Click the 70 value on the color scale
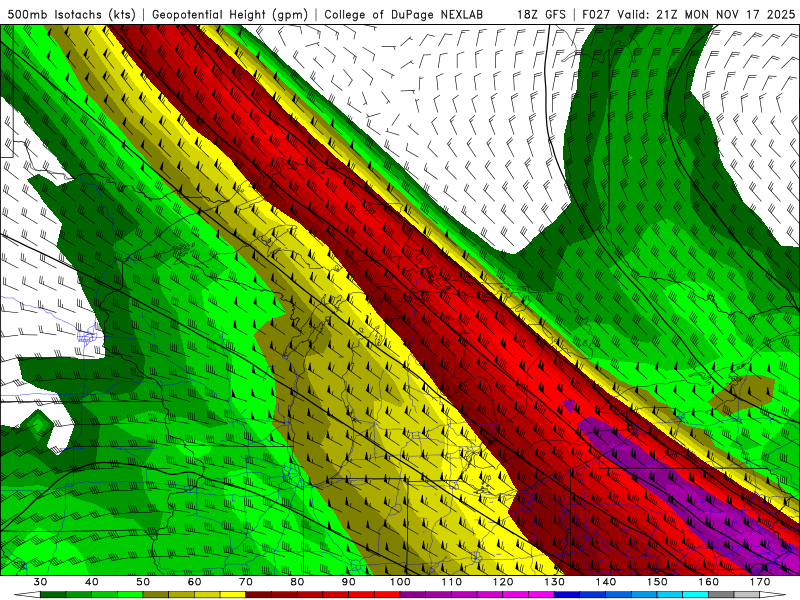The height and width of the screenshot is (600, 800). [x=246, y=582]
